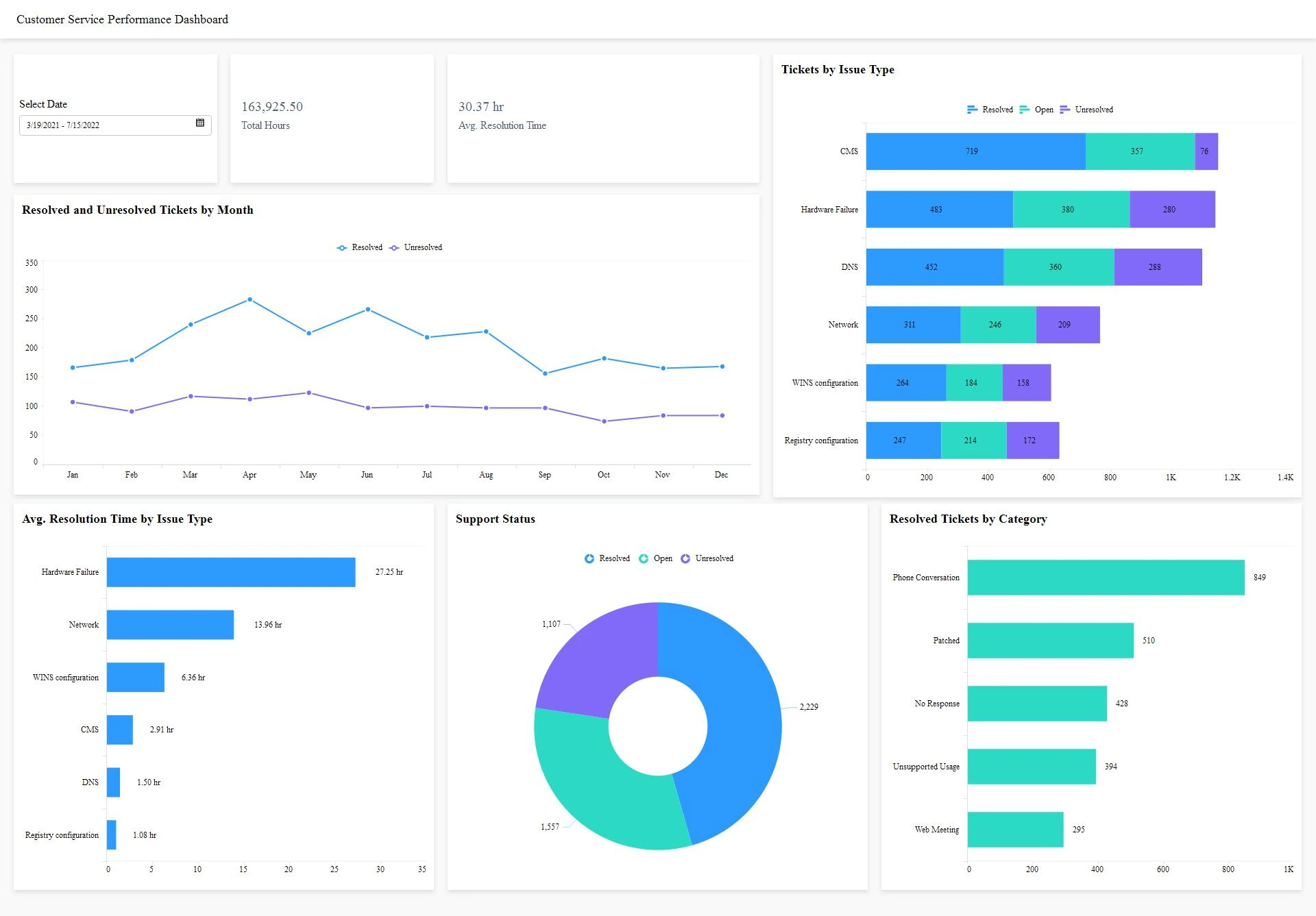The height and width of the screenshot is (916, 1316).
Task: Click the date range input field
Action: point(115,125)
